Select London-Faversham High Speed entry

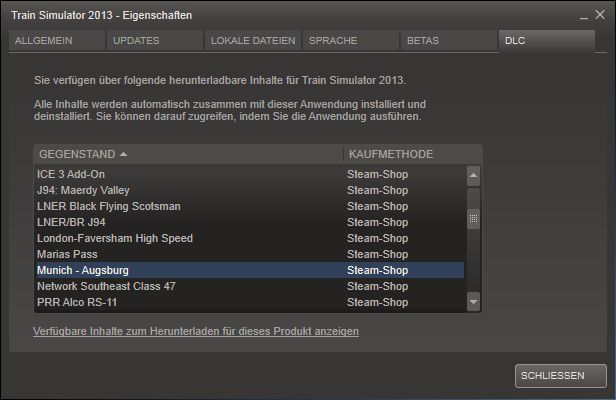[249, 238]
